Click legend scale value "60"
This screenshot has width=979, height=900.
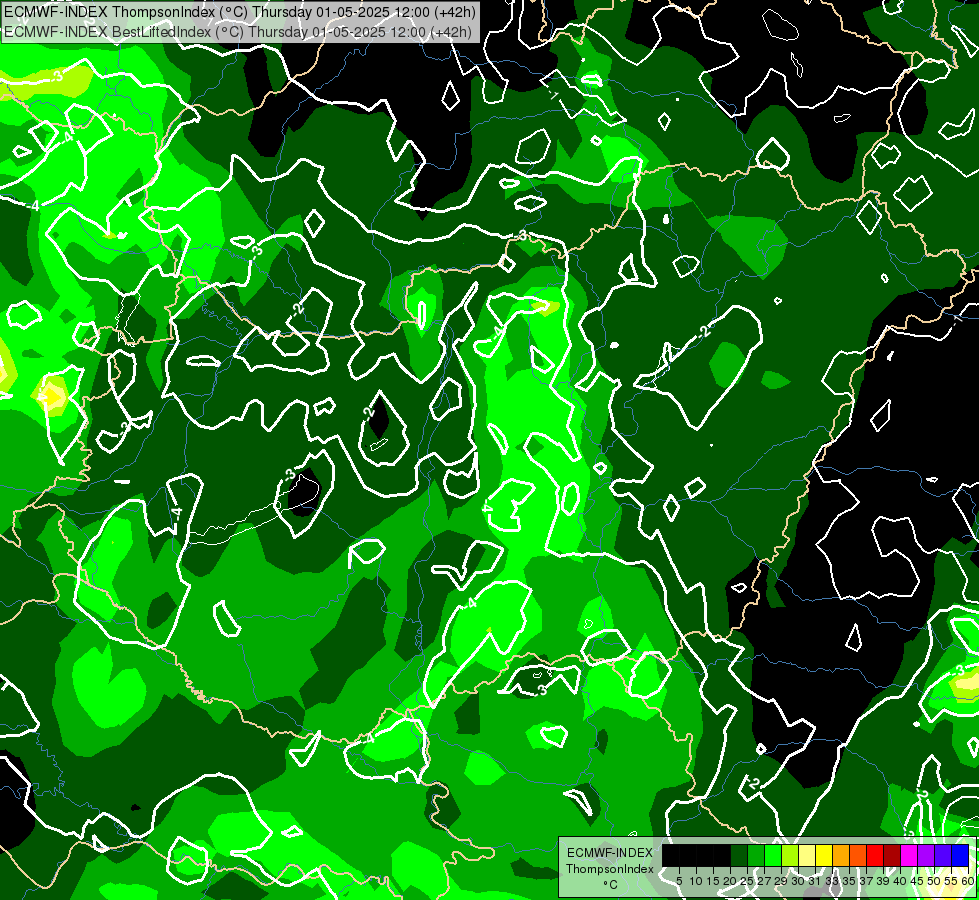968,881
